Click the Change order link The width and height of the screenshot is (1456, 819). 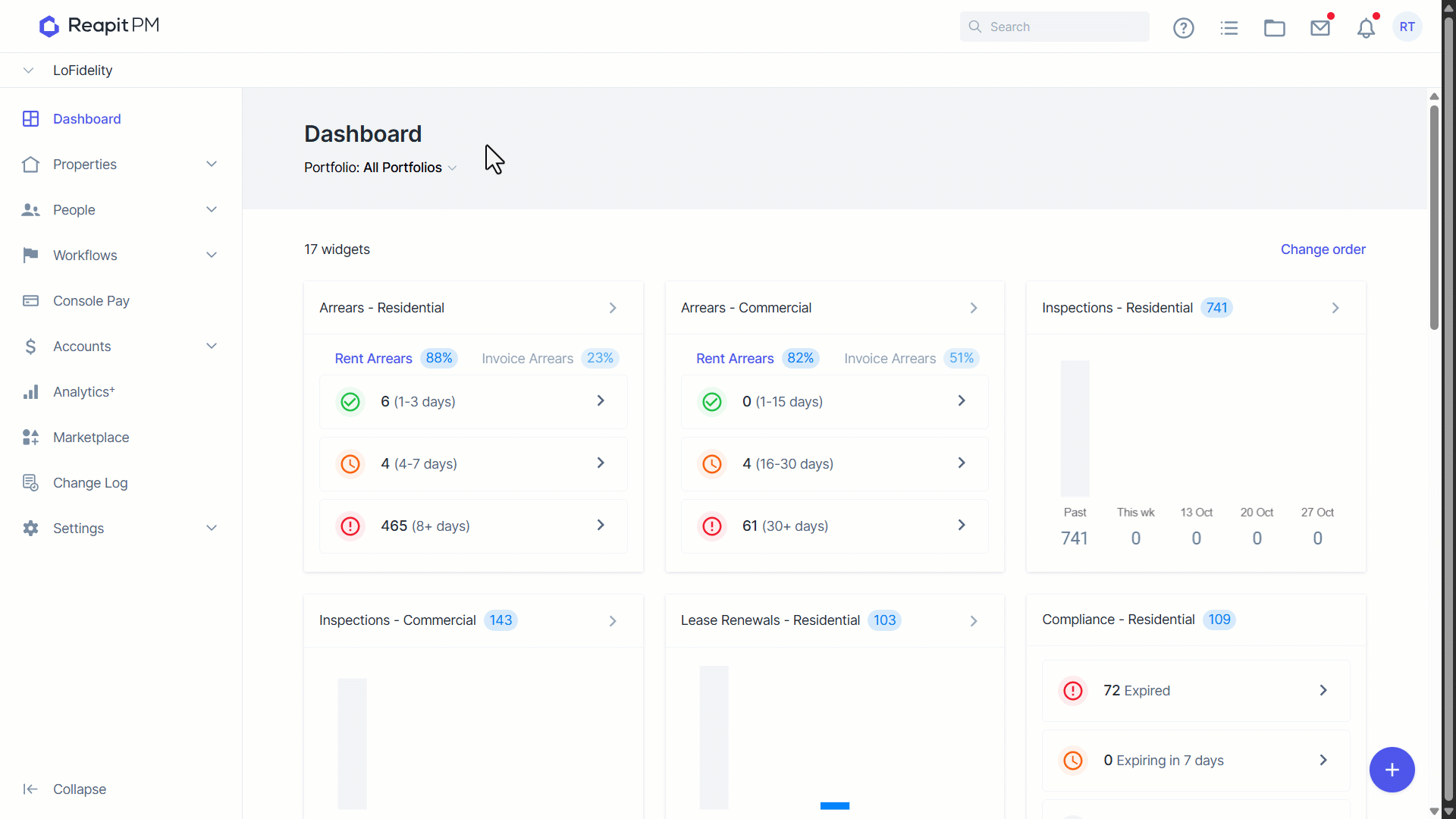point(1323,249)
